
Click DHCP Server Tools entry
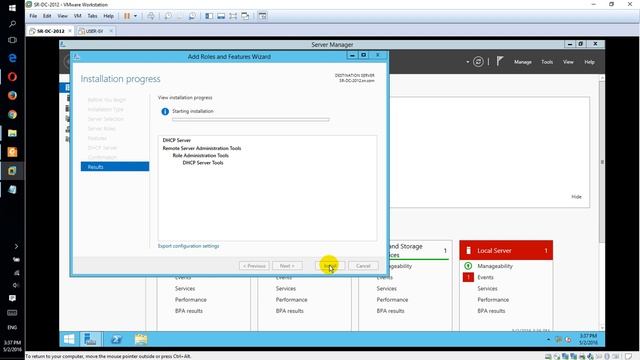pyautogui.click(x=203, y=162)
